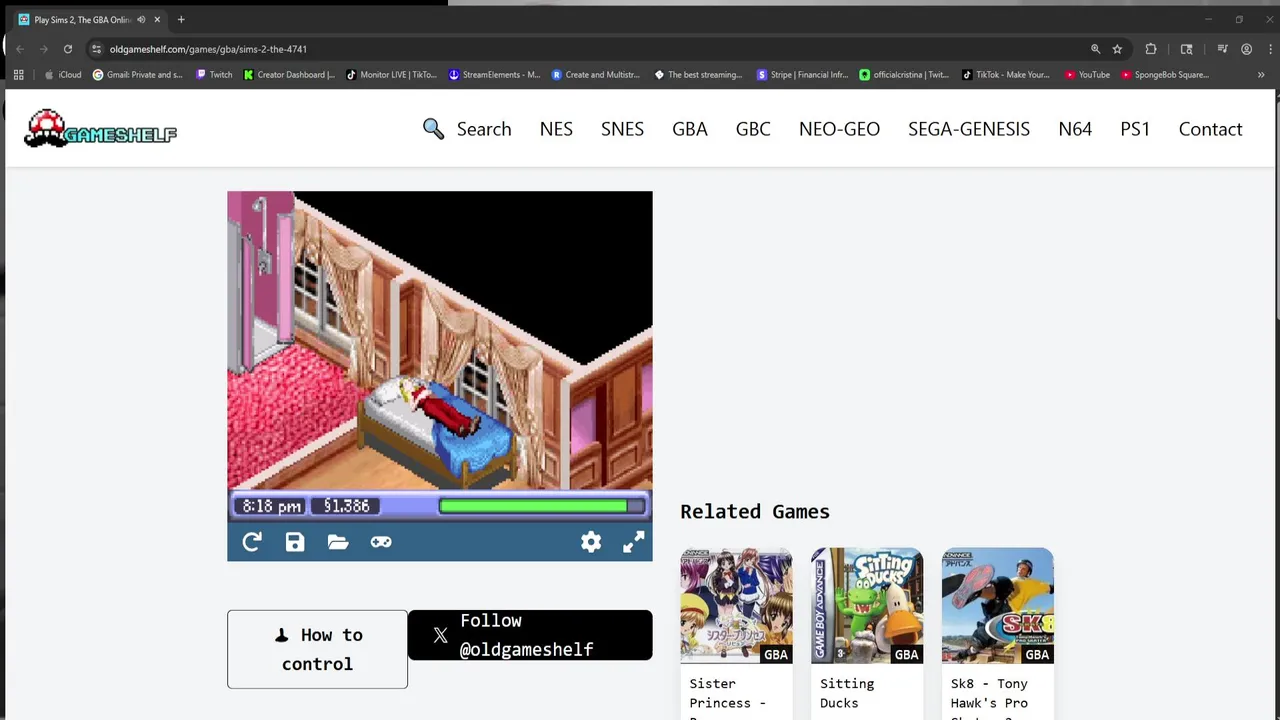Open the emulator gamepad controls icon
Screen dimensions: 1280x720
(x=381, y=542)
